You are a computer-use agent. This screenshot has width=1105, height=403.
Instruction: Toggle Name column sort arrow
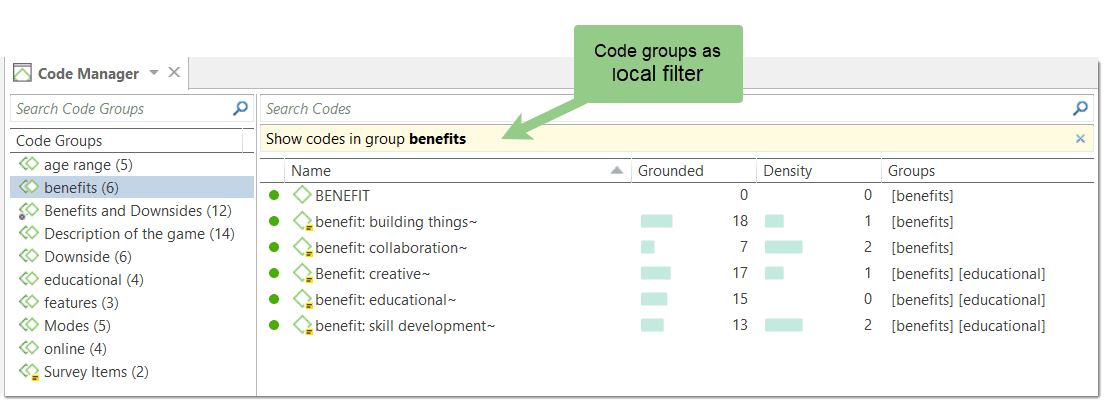click(x=617, y=170)
